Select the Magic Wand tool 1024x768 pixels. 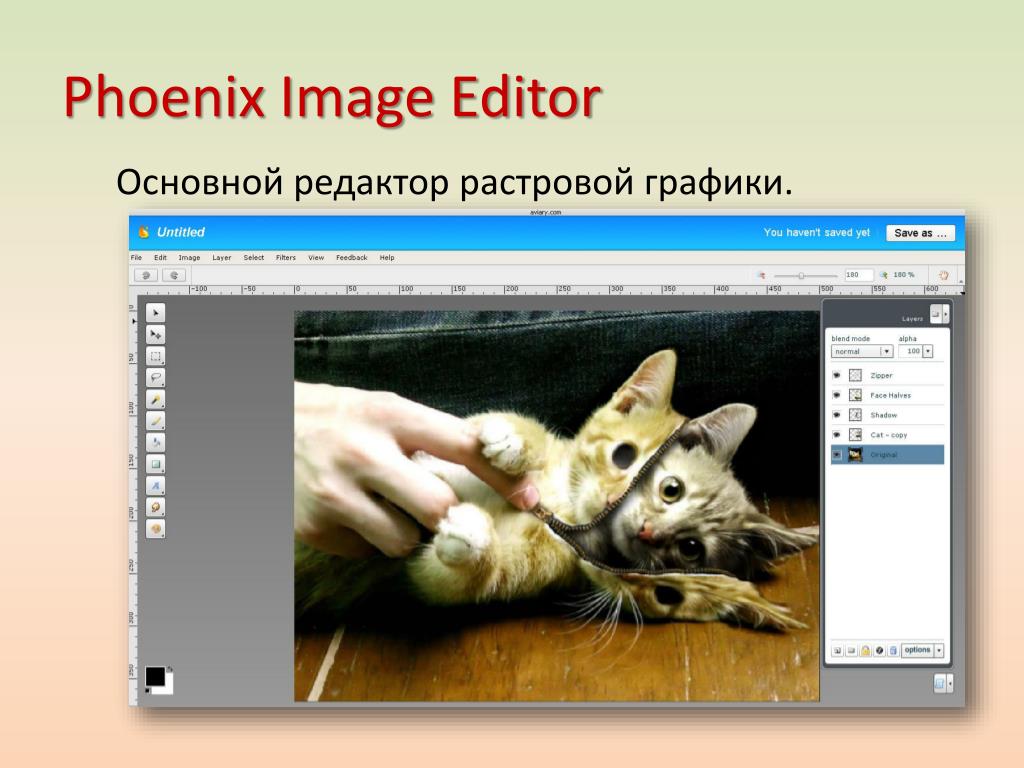[155, 400]
